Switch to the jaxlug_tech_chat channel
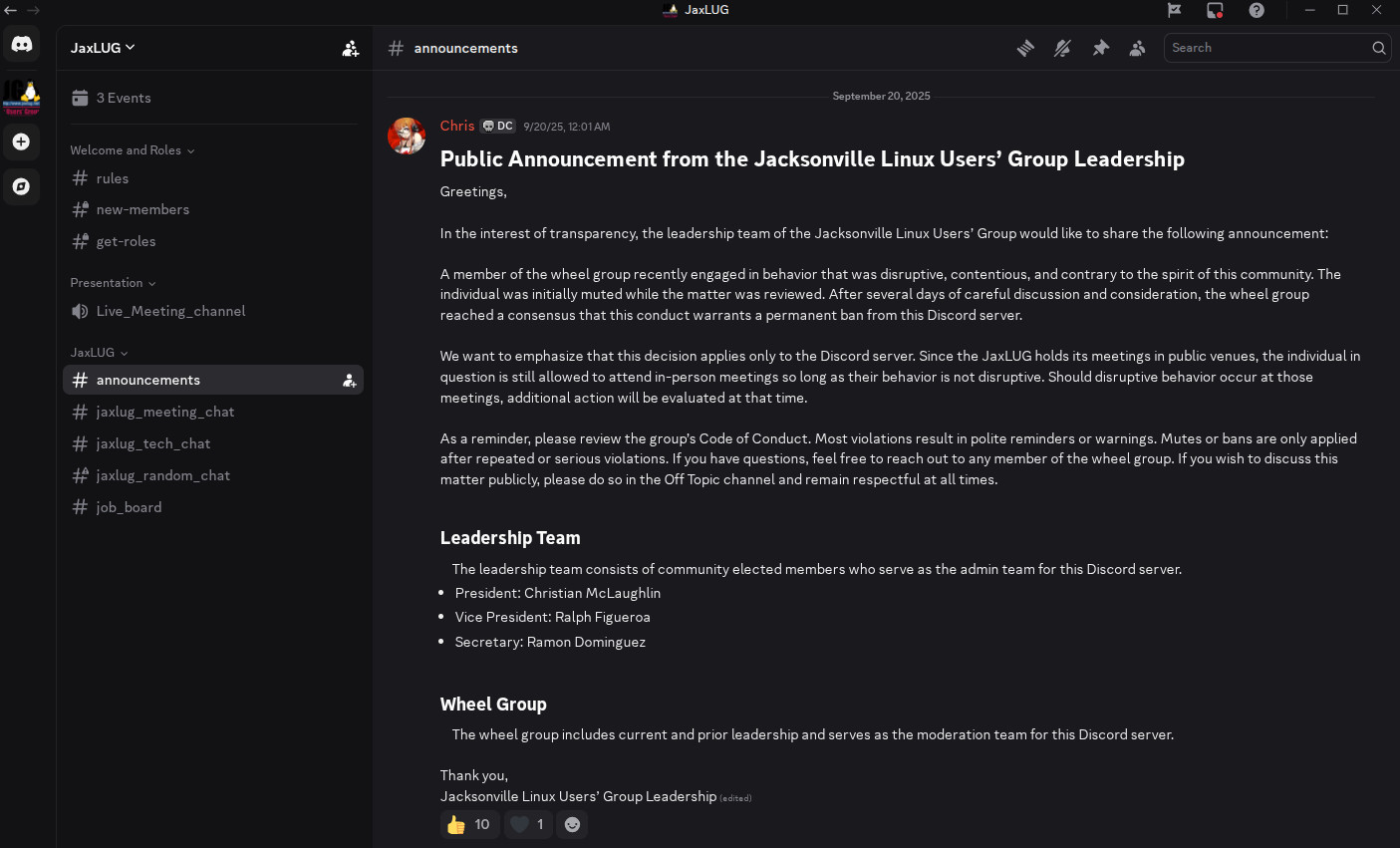This screenshot has height=848, width=1400. click(x=153, y=443)
